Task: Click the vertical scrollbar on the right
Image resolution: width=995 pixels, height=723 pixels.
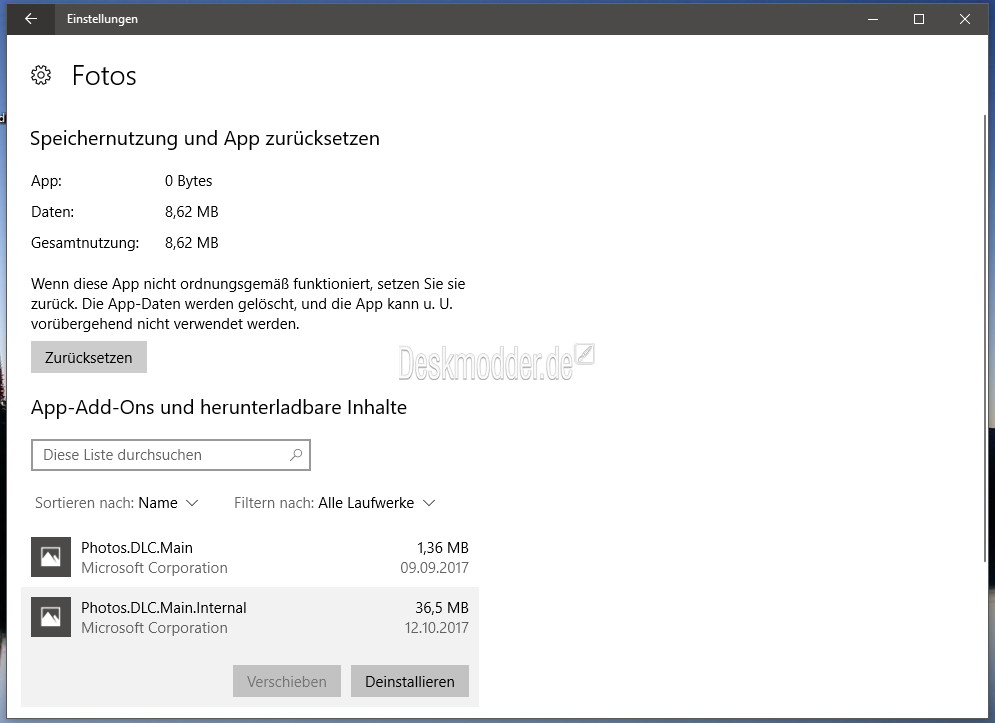Action: click(x=984, y=336)
